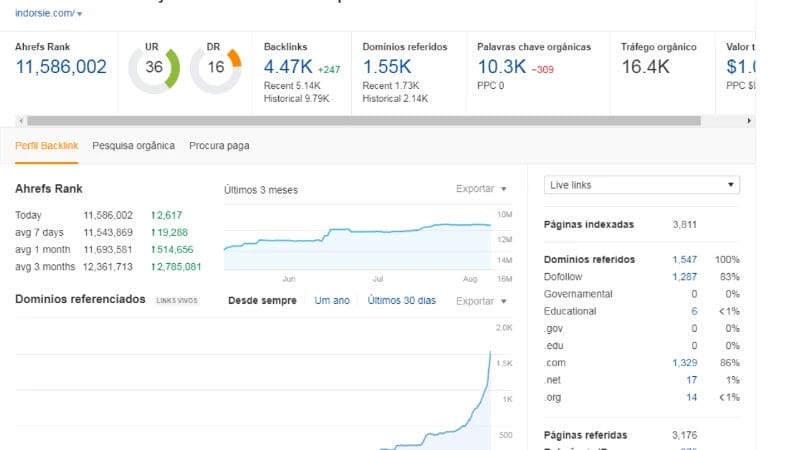Click avg 7 days change 19,288
Screen dimensions: 800x450
pyautogui.click(x=169, y=233)
